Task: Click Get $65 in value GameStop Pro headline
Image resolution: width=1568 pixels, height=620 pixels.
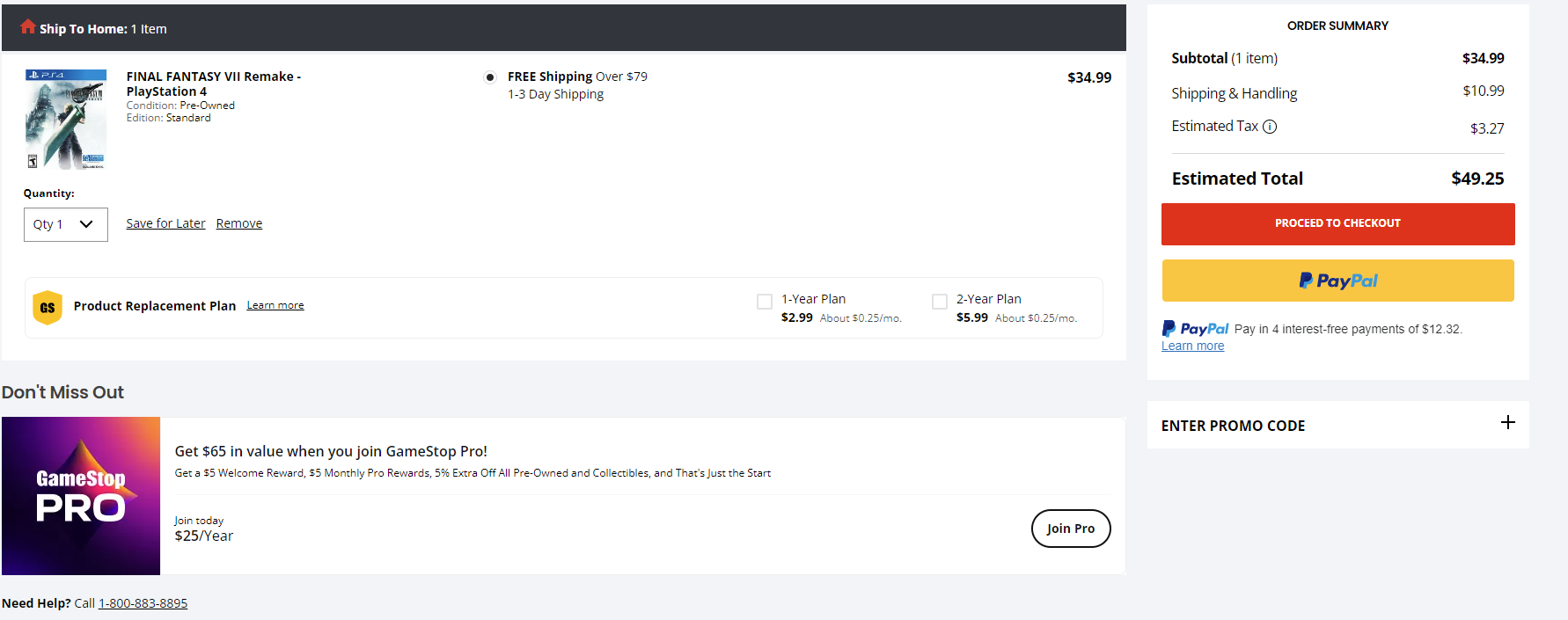Action: pyautogui.click(x=331, y=451)
